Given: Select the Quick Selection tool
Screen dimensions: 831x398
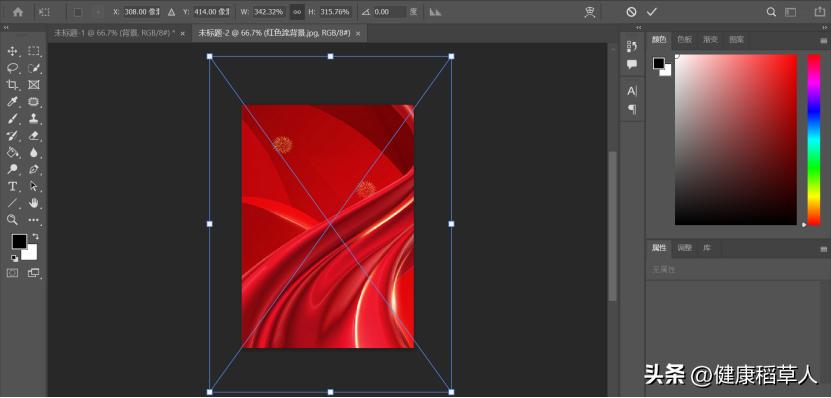Looking at the screenshot, I should [34, 68].
